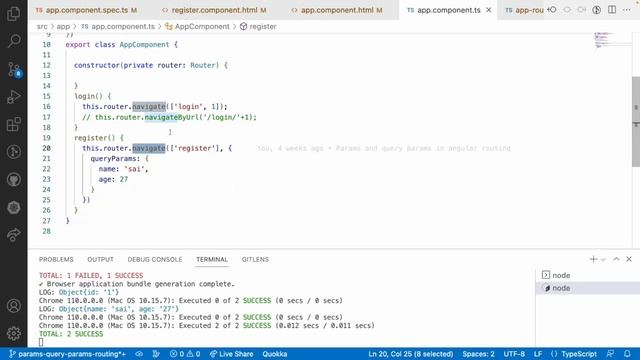Click the notifications bell in status bar
This screenshot has width=640, height=360.
pyautogui.click(x=627, y=354)
